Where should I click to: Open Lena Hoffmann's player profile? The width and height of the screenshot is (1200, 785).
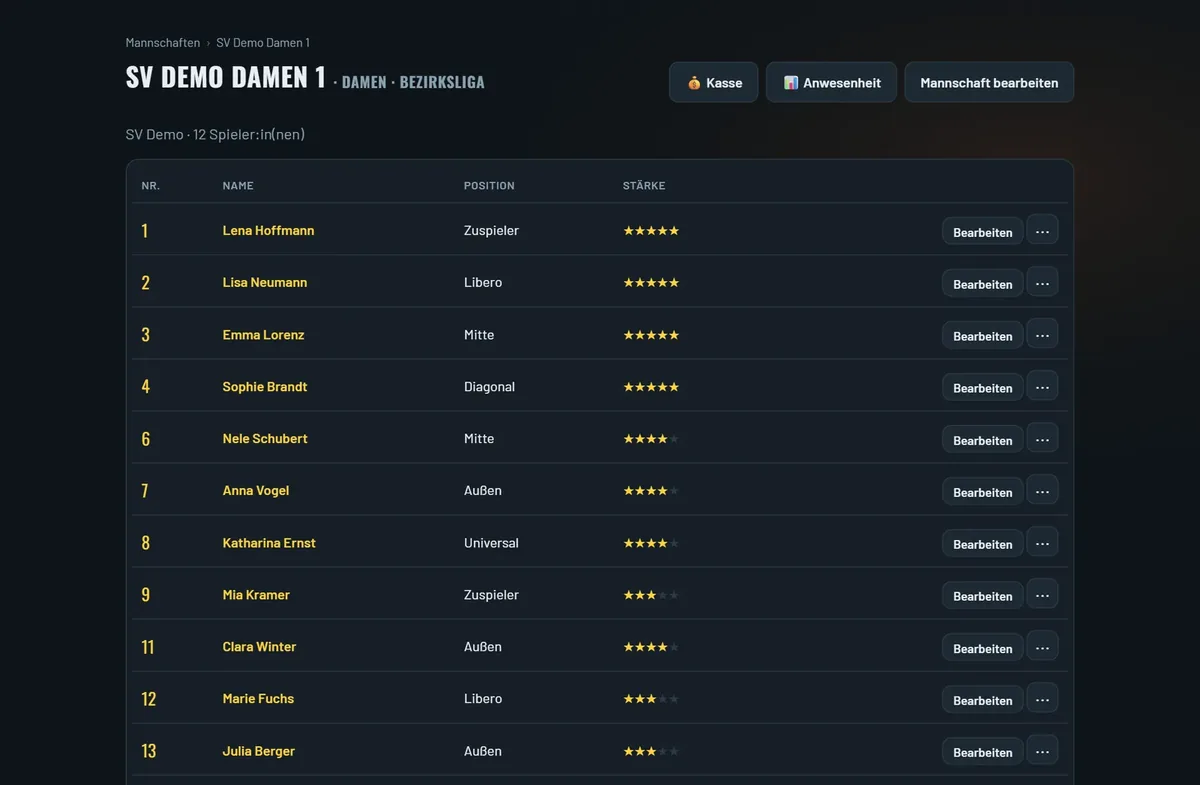pos(268,230)
